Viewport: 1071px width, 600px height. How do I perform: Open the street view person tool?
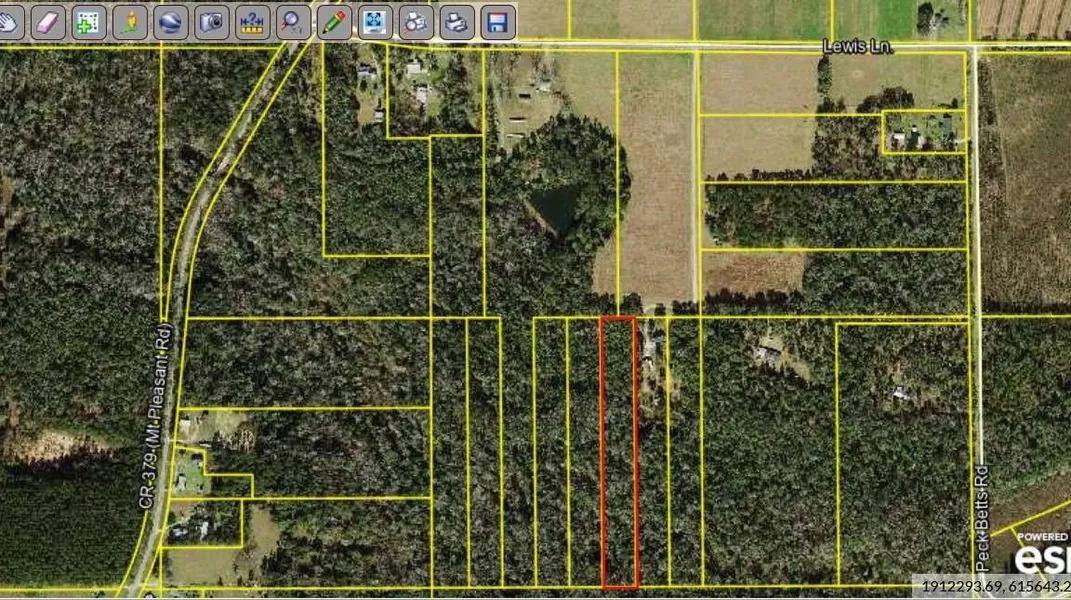click(130, 21)
